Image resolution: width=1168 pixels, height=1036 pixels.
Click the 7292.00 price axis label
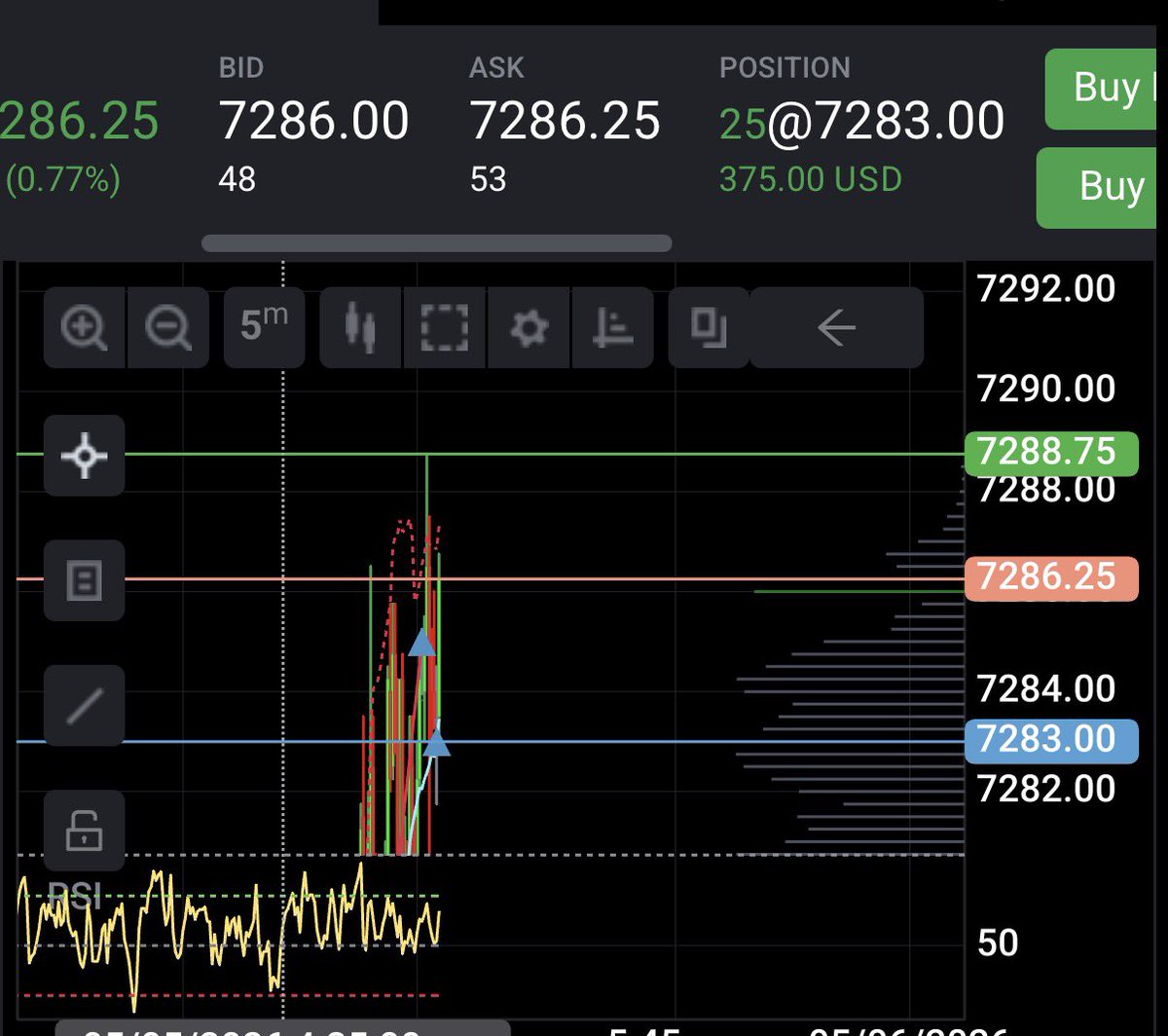1046,288
